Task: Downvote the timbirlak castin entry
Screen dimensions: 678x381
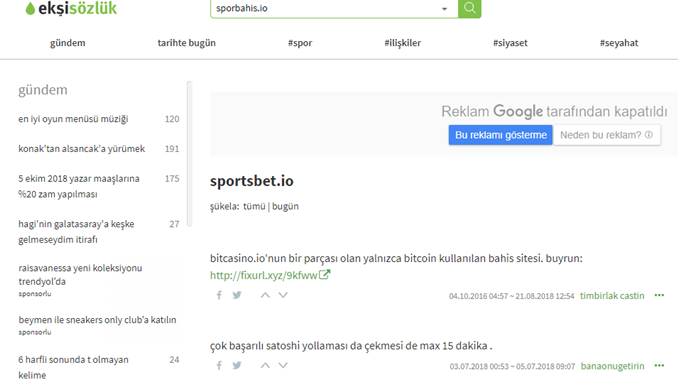Action: point(283,295)
